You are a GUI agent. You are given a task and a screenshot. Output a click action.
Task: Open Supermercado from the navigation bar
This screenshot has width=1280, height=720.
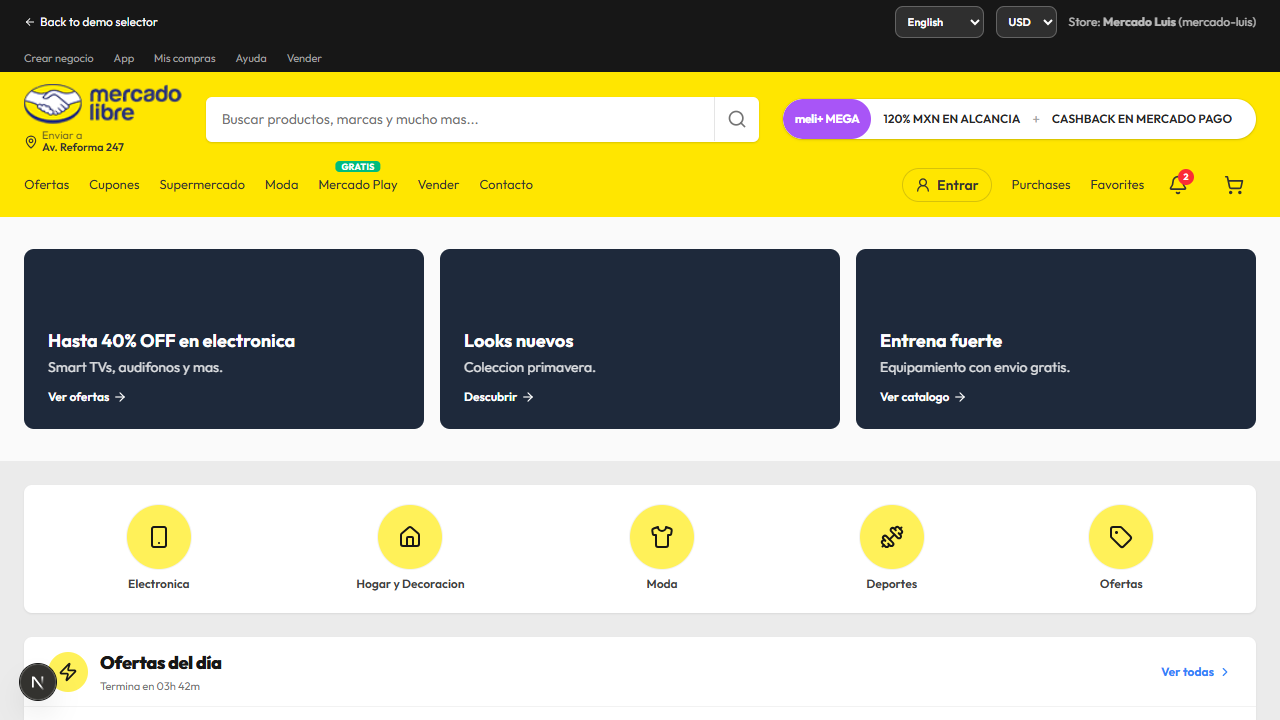(202, 185)
